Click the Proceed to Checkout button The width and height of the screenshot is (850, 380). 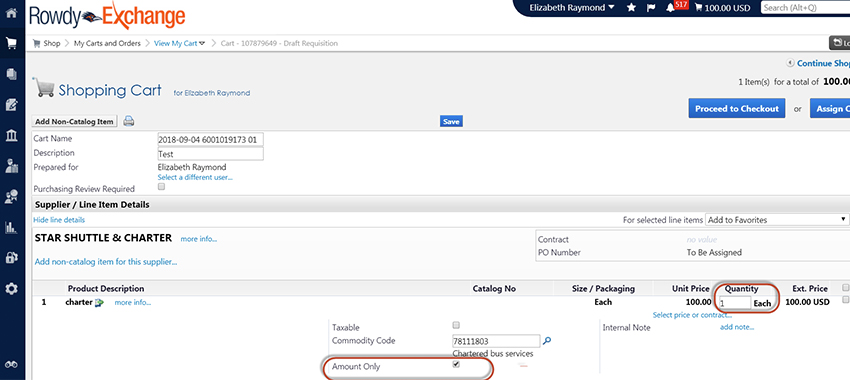click(737, 108)
